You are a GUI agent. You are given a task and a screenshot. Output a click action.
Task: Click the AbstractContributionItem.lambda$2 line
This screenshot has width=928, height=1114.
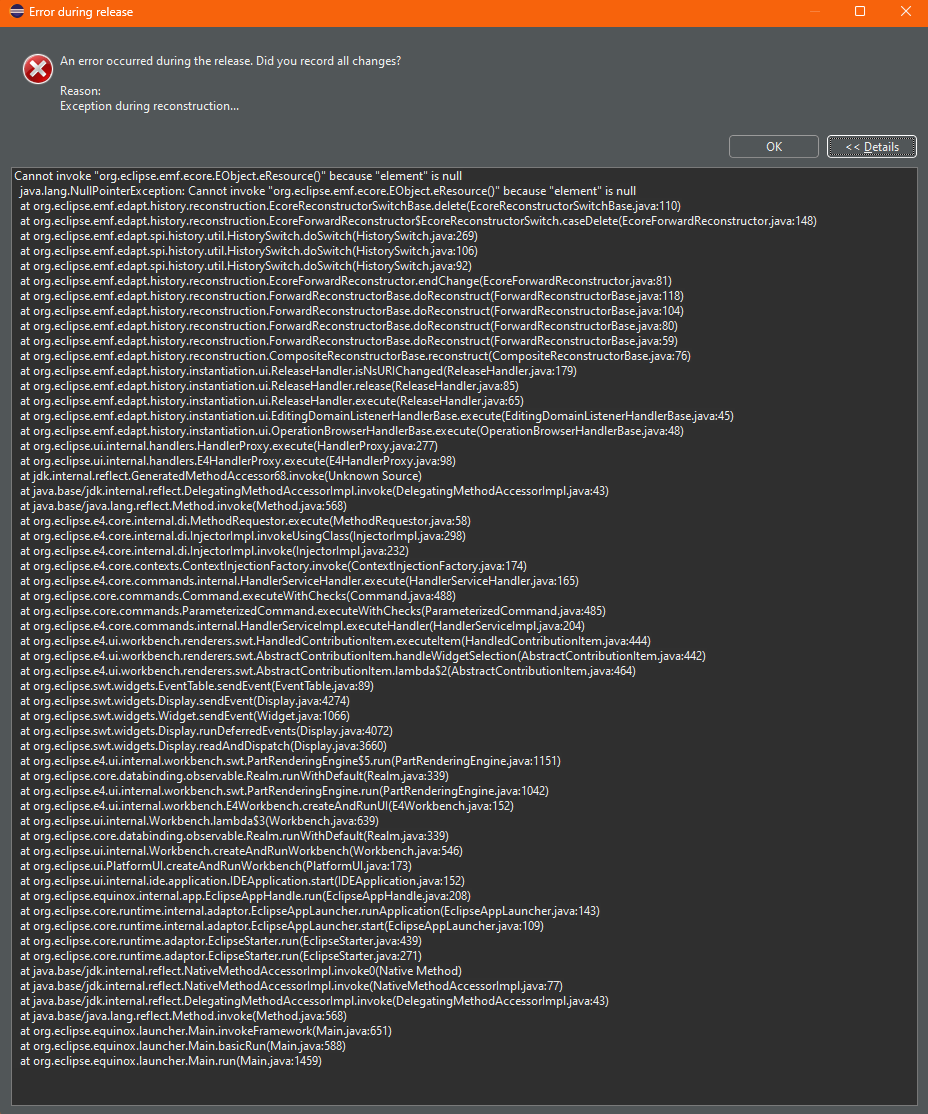pos(328,670)
